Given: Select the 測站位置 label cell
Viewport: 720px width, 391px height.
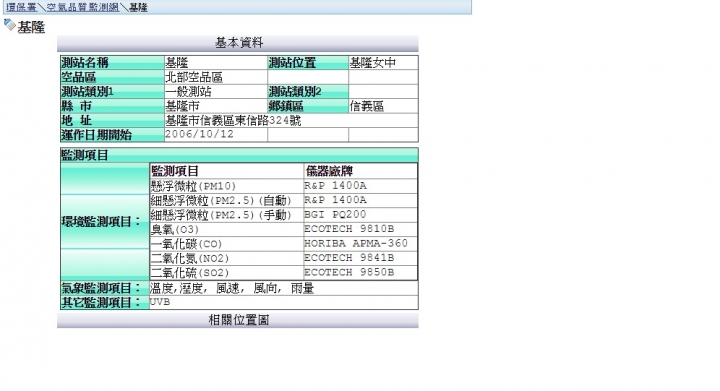Looking at the screenshot, I should pyautogui.click(x=308, y=62).
